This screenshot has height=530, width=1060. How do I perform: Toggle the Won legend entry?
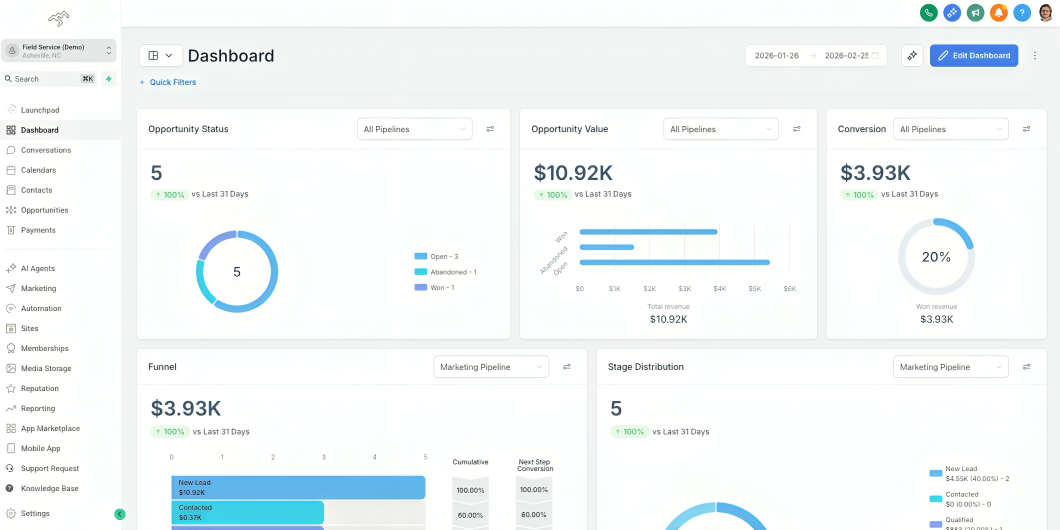(435, 287)
